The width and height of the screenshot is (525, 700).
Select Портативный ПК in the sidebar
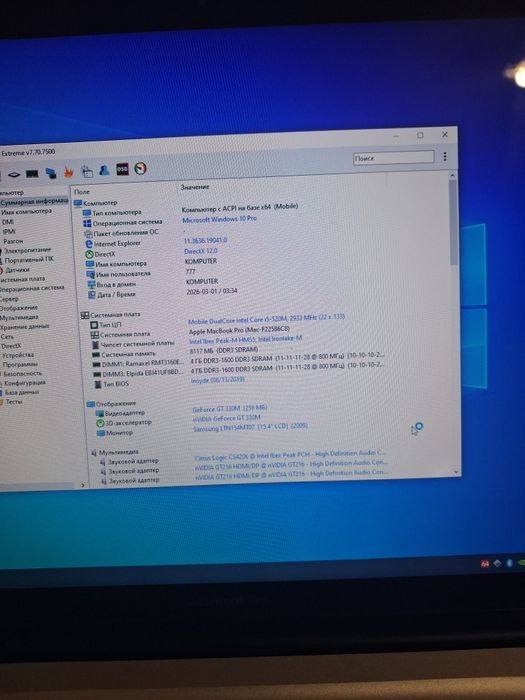(29, 260)
